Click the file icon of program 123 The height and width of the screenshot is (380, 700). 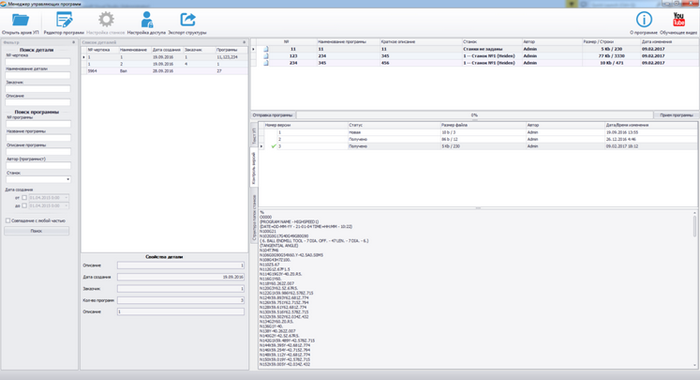(x=266, y=56)
